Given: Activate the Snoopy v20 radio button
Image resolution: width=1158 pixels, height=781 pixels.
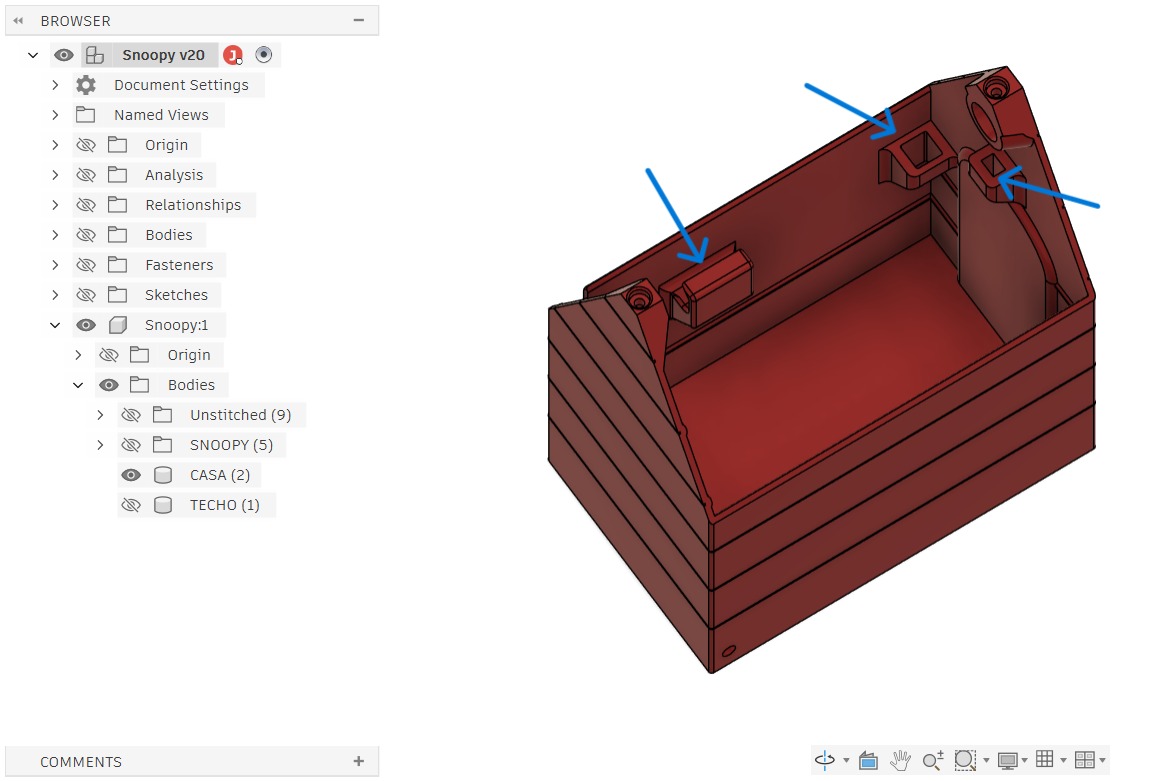Looking at the screenshot, I should [264, 55].
